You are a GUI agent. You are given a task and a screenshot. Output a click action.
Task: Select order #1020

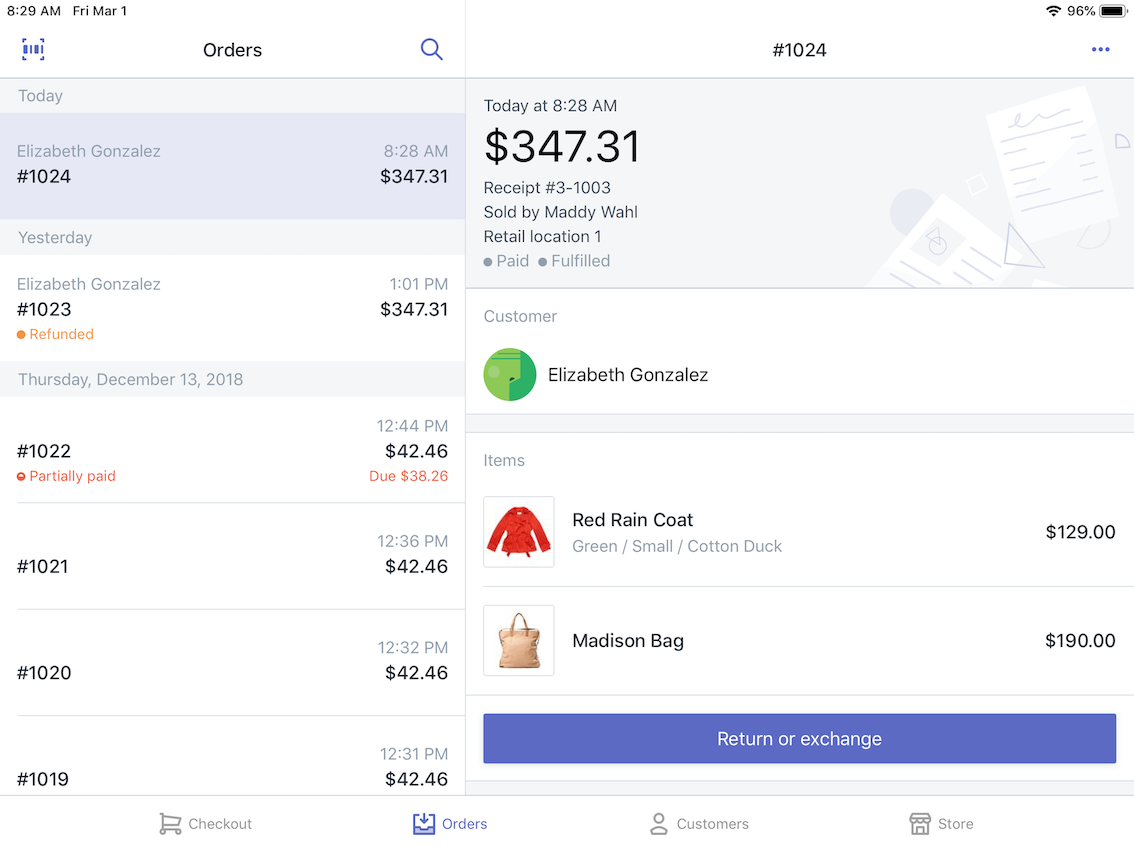point(232,662)
